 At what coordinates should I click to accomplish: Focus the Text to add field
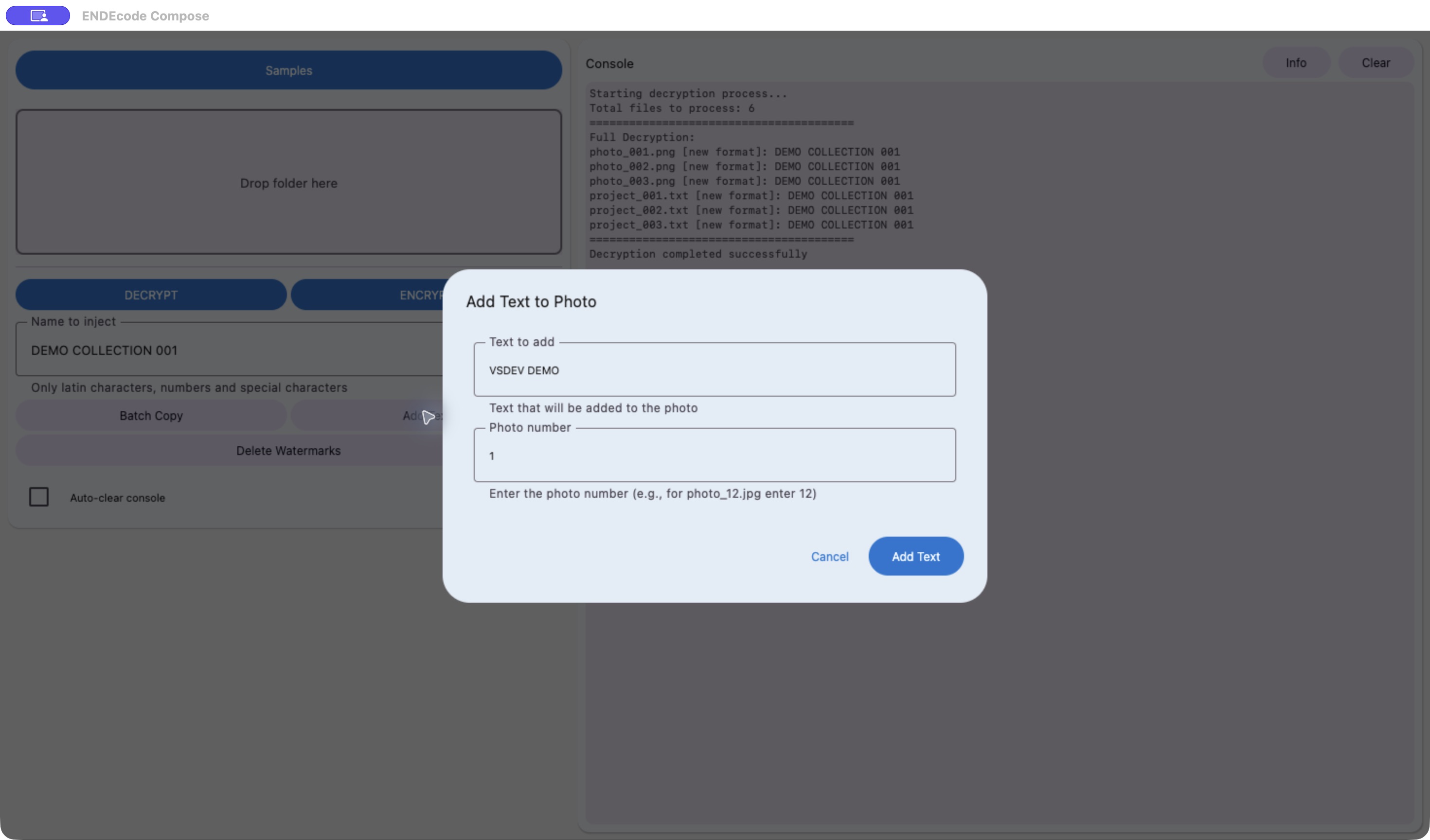(715, 370)
